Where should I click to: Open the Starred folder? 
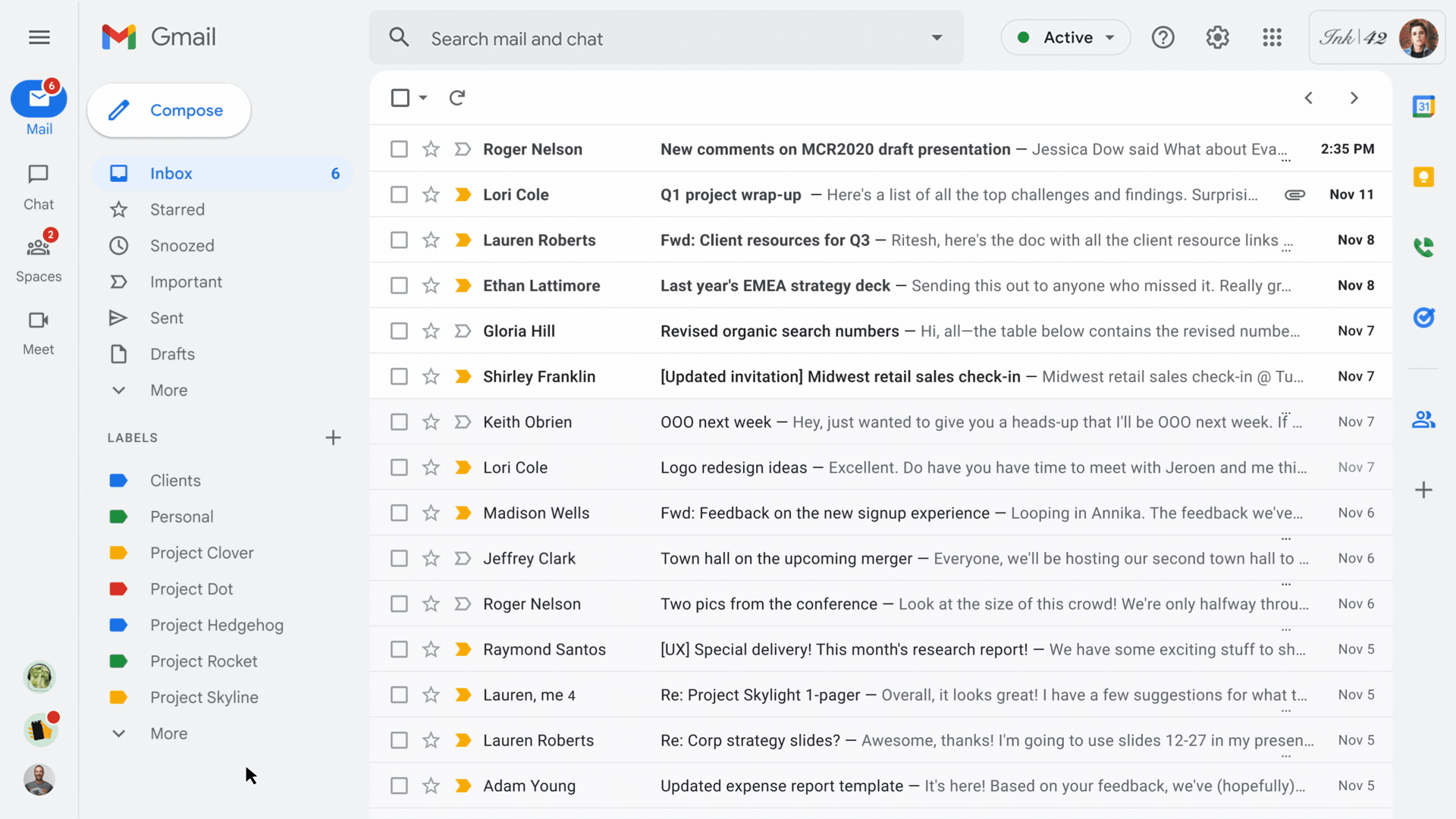[177, 209]
